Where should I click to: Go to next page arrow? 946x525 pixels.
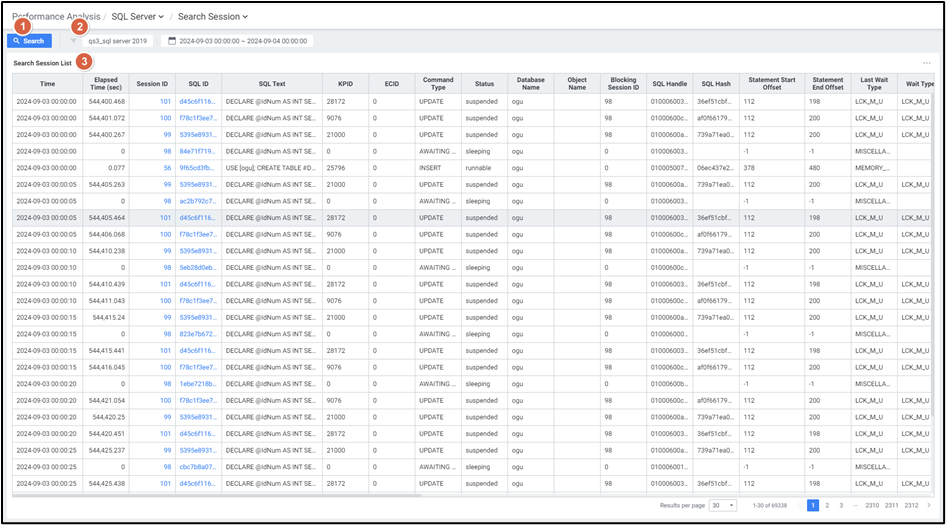928,505
